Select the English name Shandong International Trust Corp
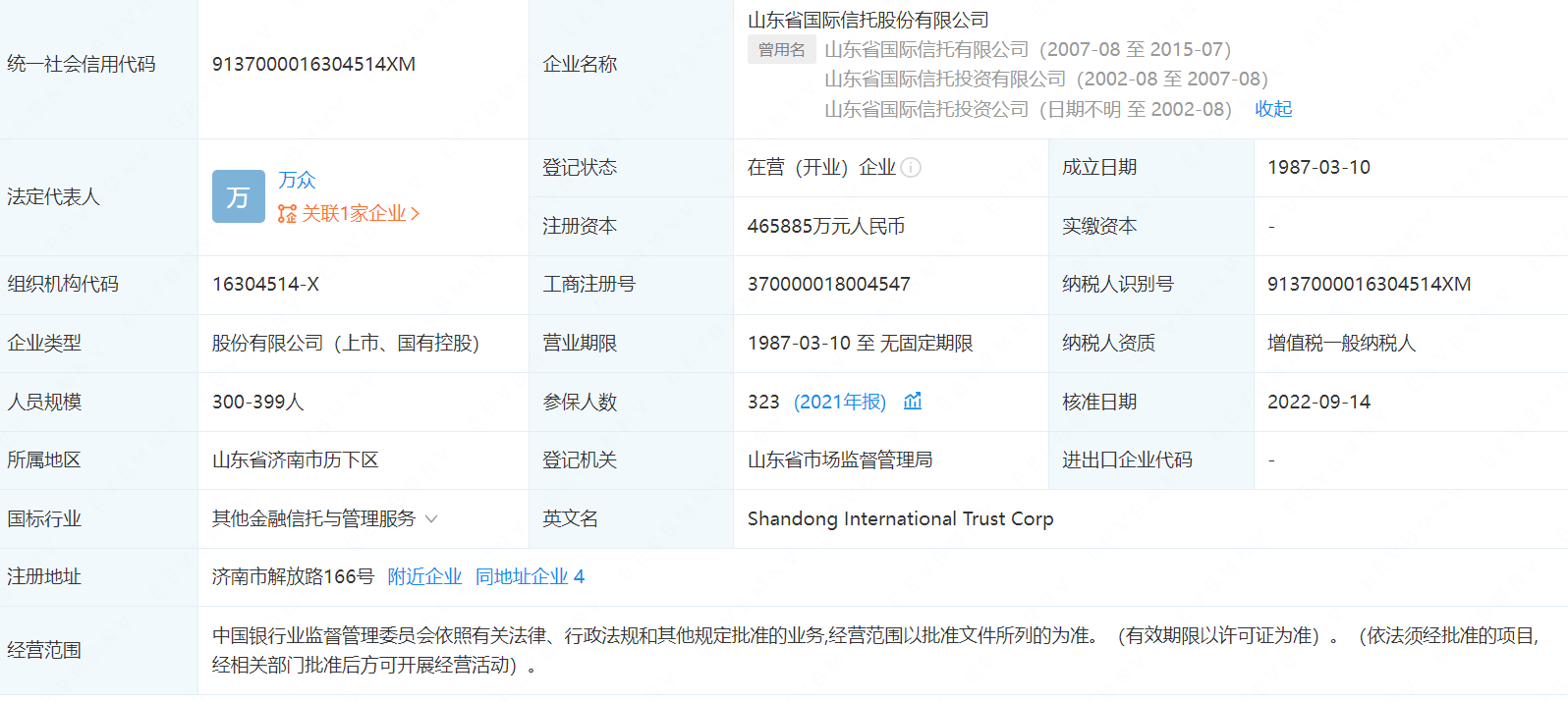1568x702 pixels. click(900, 518)
